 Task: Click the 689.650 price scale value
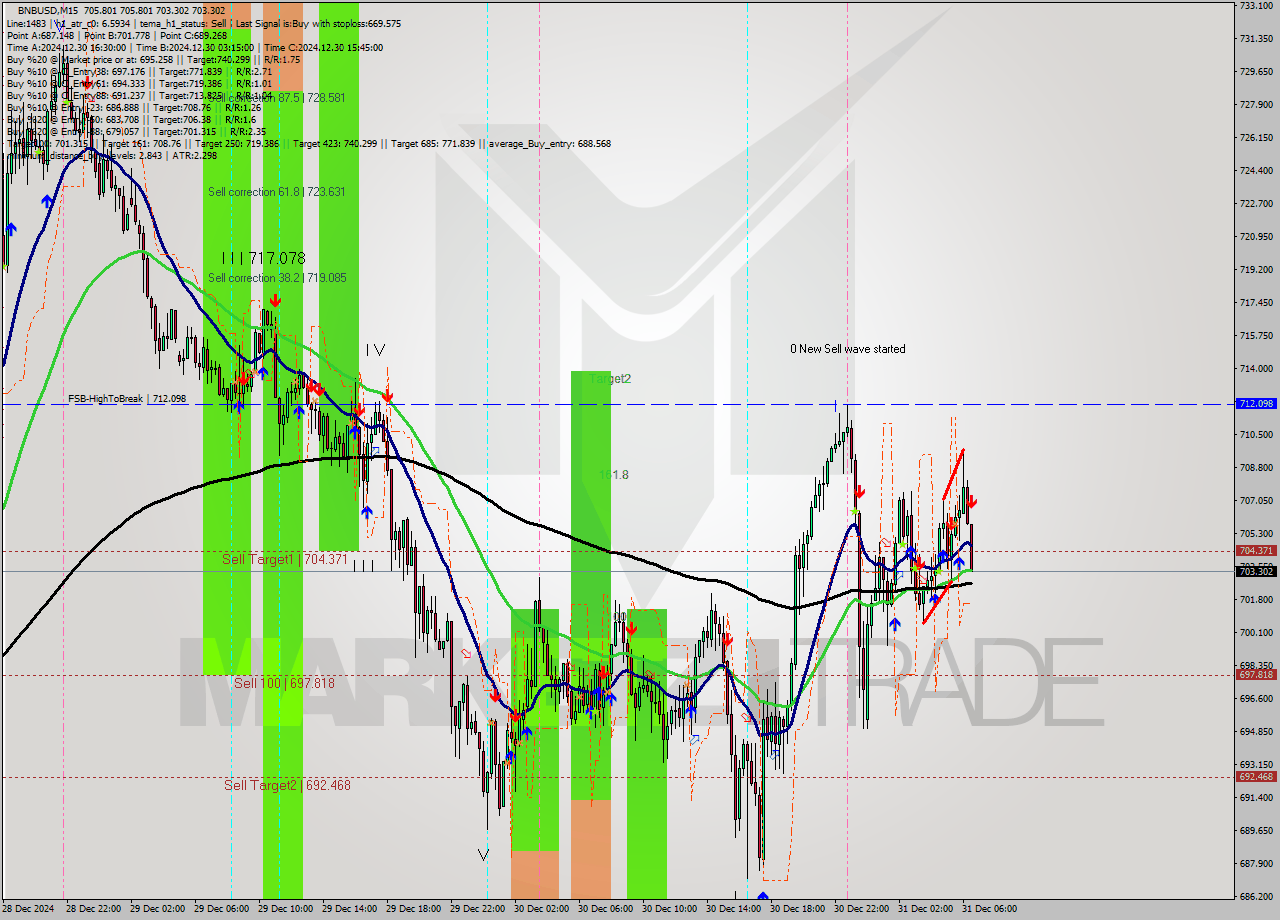(x=1255, y=831)
